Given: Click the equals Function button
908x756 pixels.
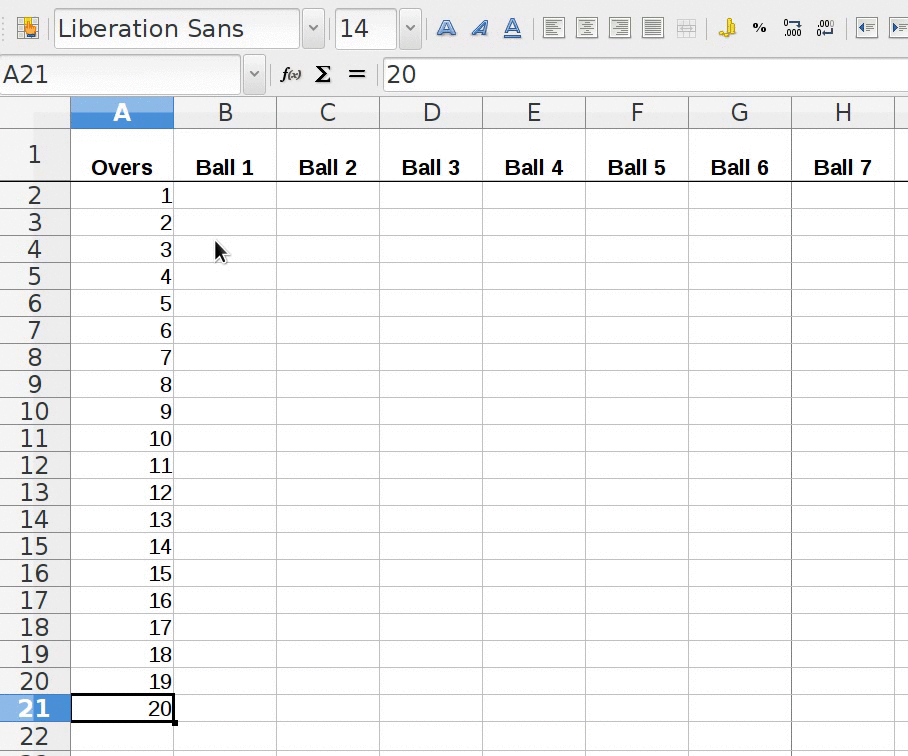Looking at the screenshot, I should [356, 75].
